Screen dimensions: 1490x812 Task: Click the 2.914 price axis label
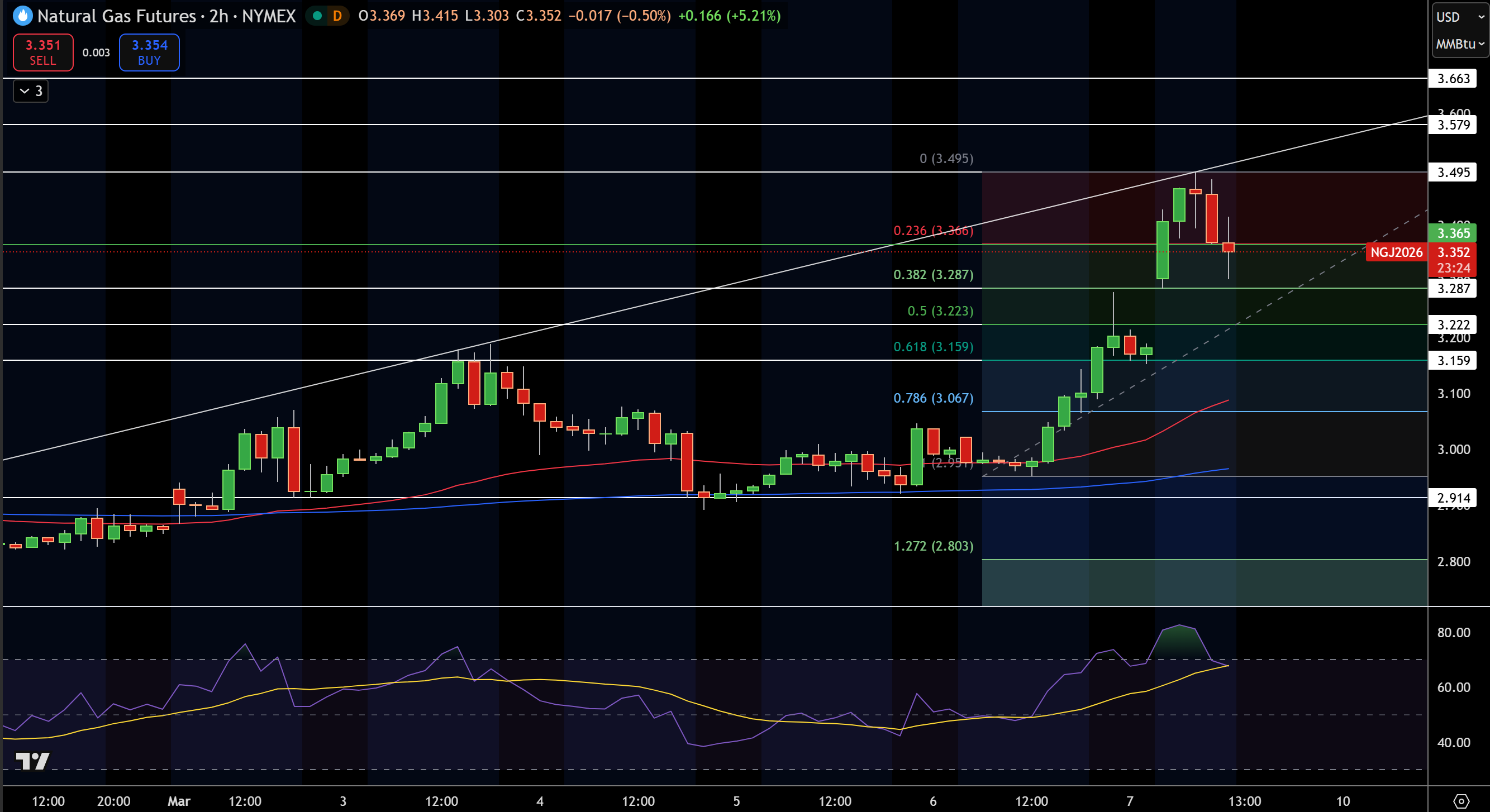(x=1453, y=498)
